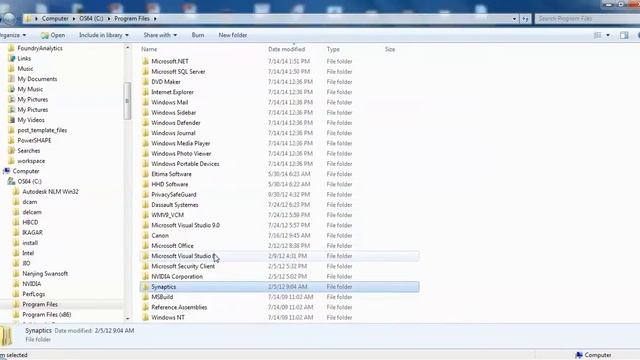Screen dimensions: 640x360
Task: Click the Burn button
Action: coord(198,35)
